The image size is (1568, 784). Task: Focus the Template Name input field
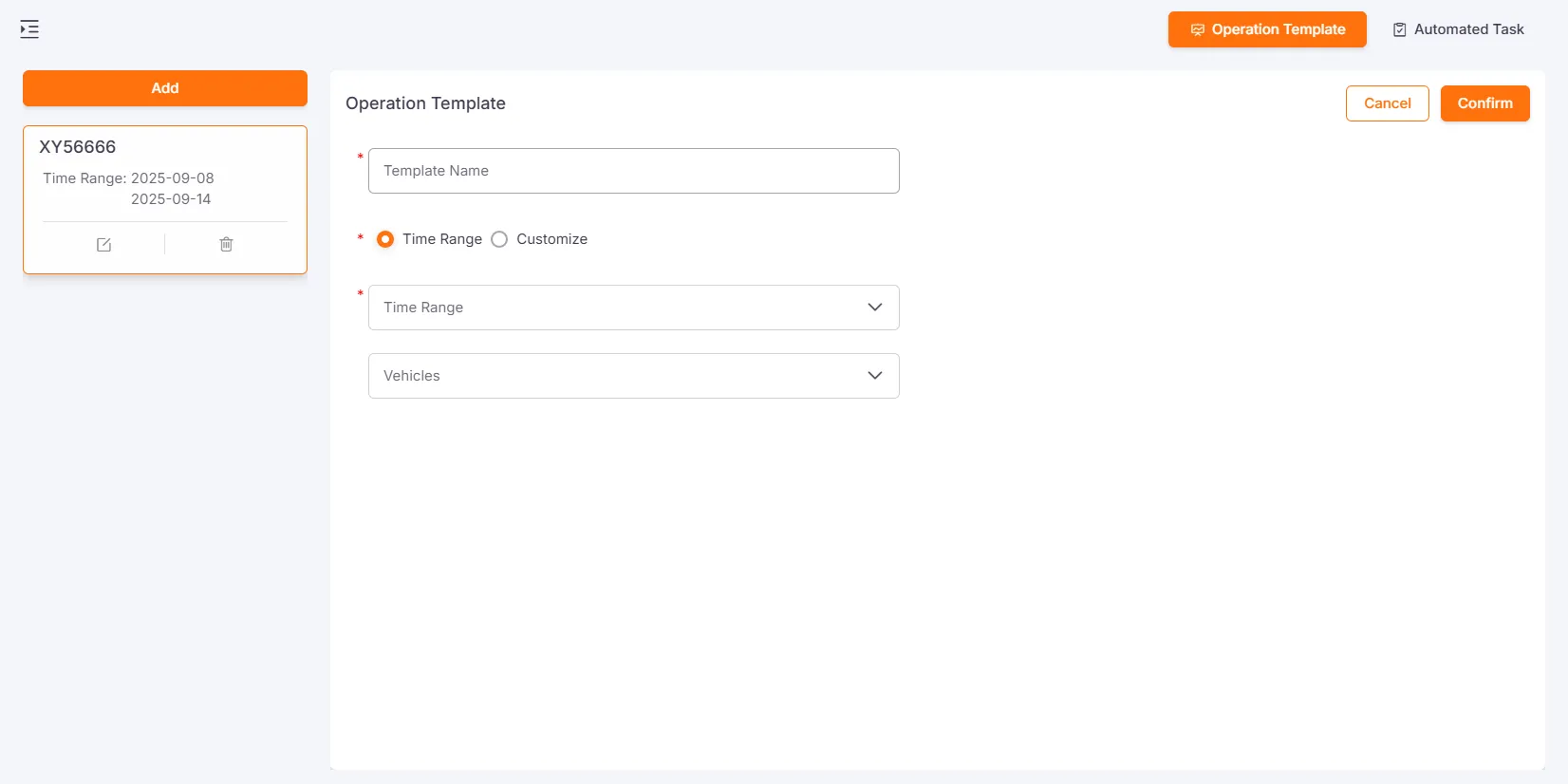(633, 171)
